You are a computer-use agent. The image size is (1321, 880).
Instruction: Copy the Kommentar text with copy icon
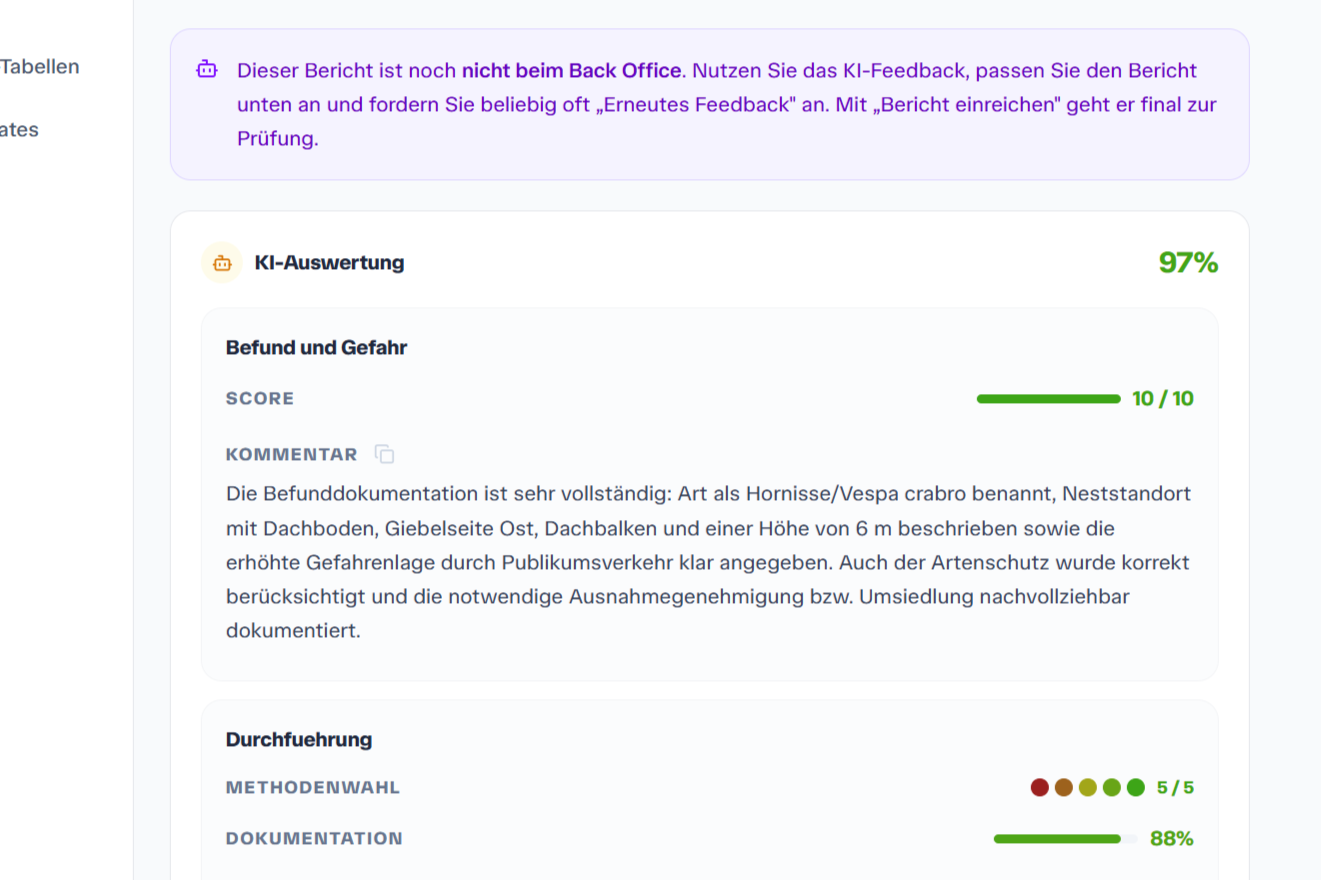pyautogui.click(x=384, y=454)
